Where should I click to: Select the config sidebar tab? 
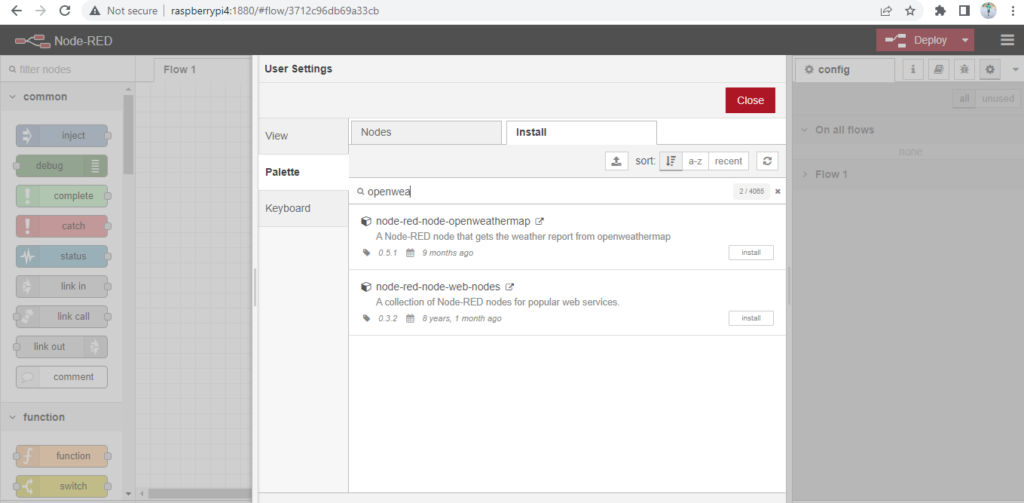[844, 70]
